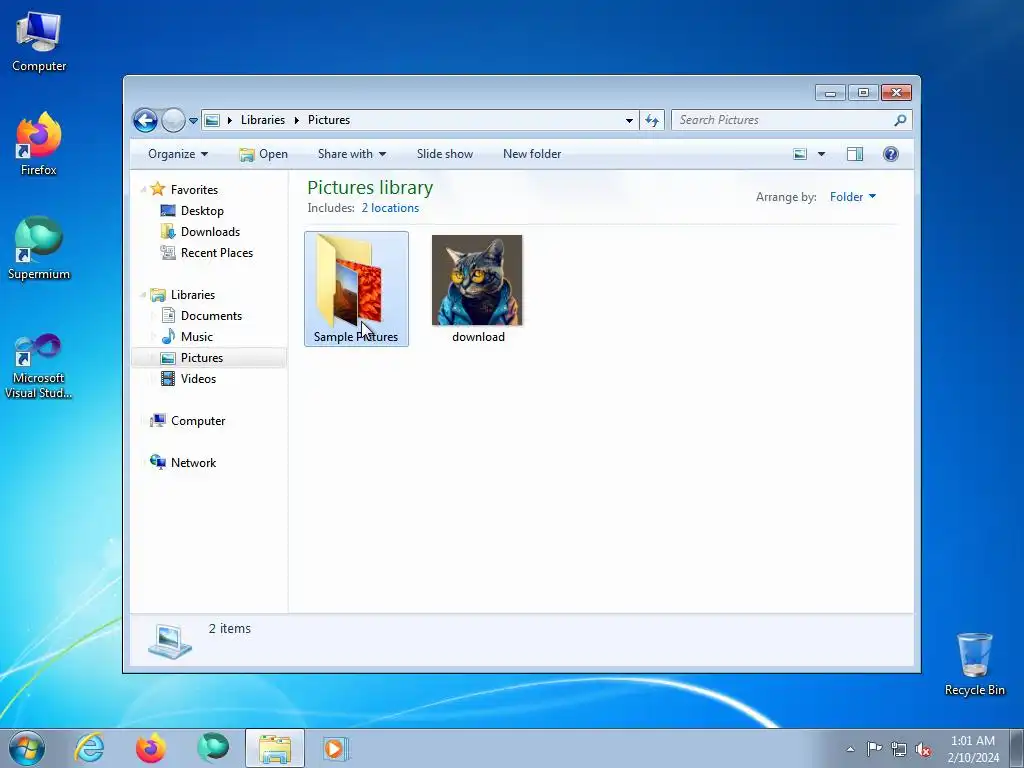This screenshot has width=1024, height=768.
Task: Launch Firefox from the taskbar
Action: pos(150,748)
